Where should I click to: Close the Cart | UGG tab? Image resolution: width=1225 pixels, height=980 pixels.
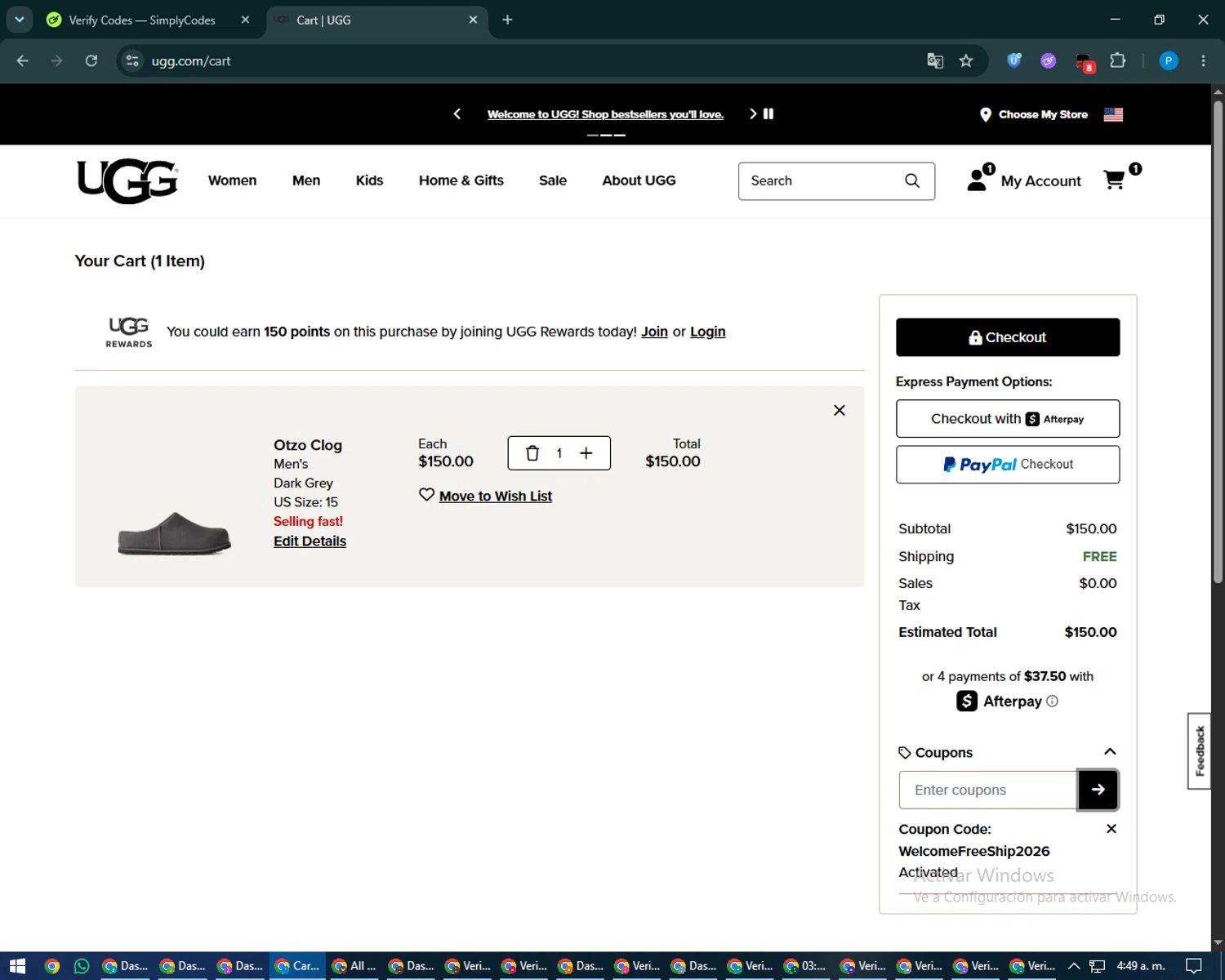click(x=473, y=20)
